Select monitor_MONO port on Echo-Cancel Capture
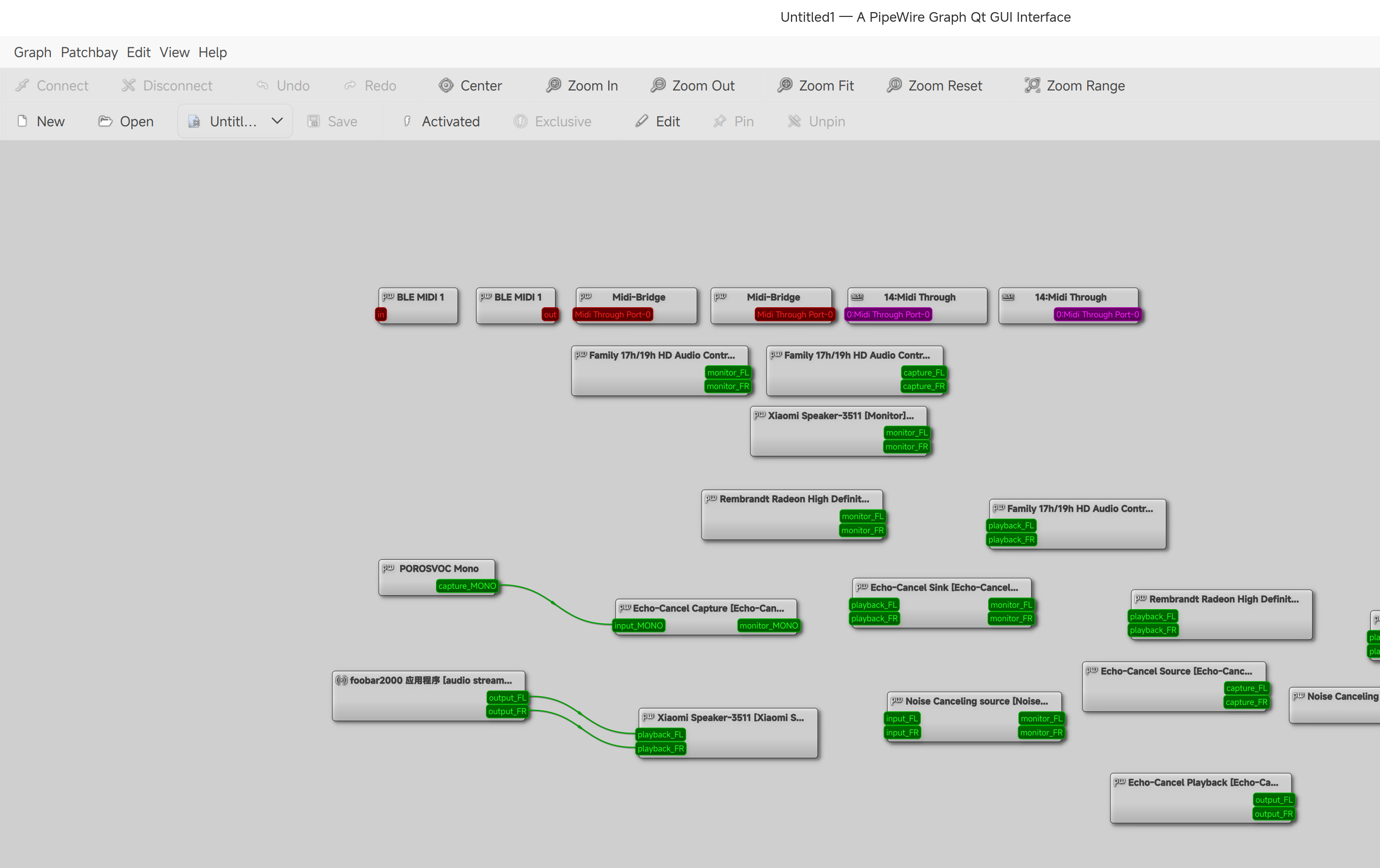Screen dimensions: 1380x868 pos(768,626)
